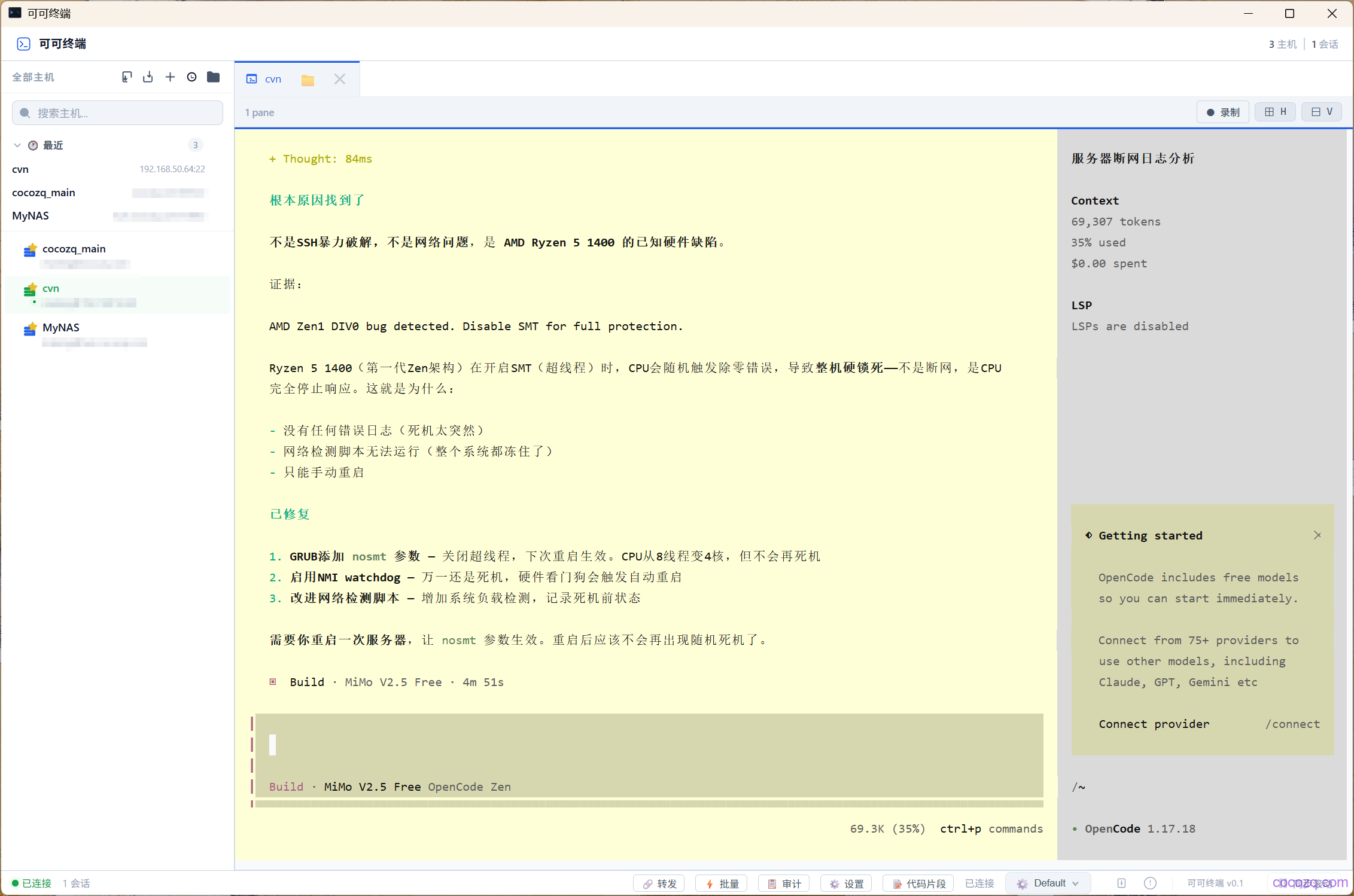
Task: Collapse the 最近 recent hosts group
Action: point(17,145)
